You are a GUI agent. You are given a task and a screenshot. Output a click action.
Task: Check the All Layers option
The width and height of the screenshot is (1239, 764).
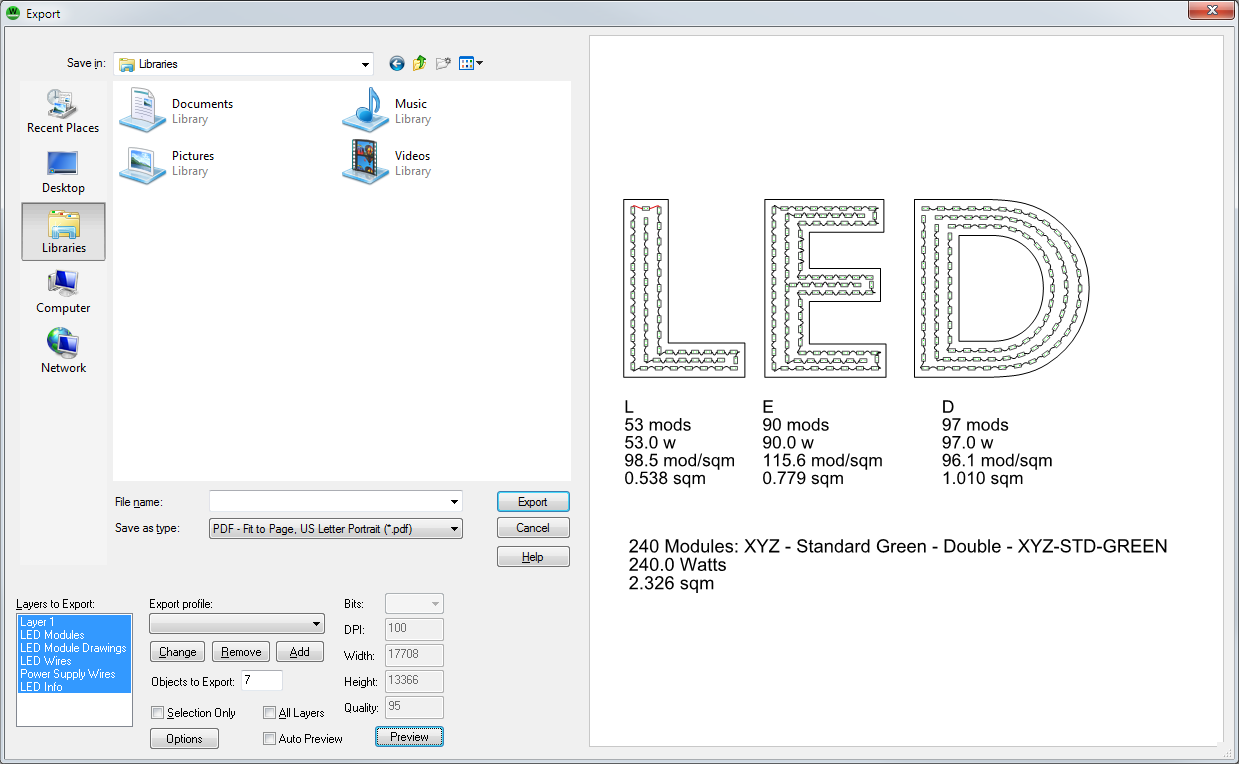coord(270,713)
